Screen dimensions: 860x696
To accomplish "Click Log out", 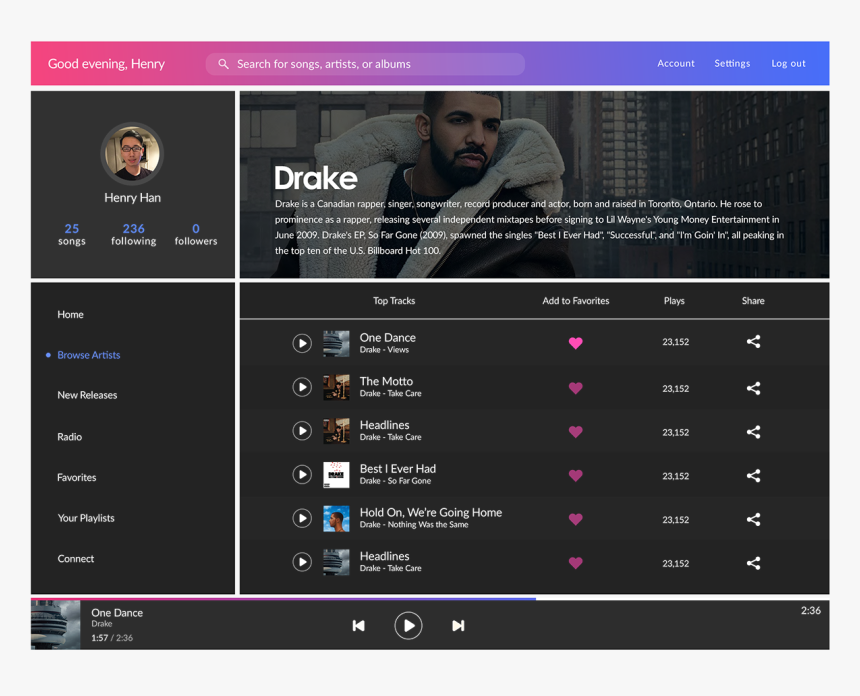I will click(788, 63).
